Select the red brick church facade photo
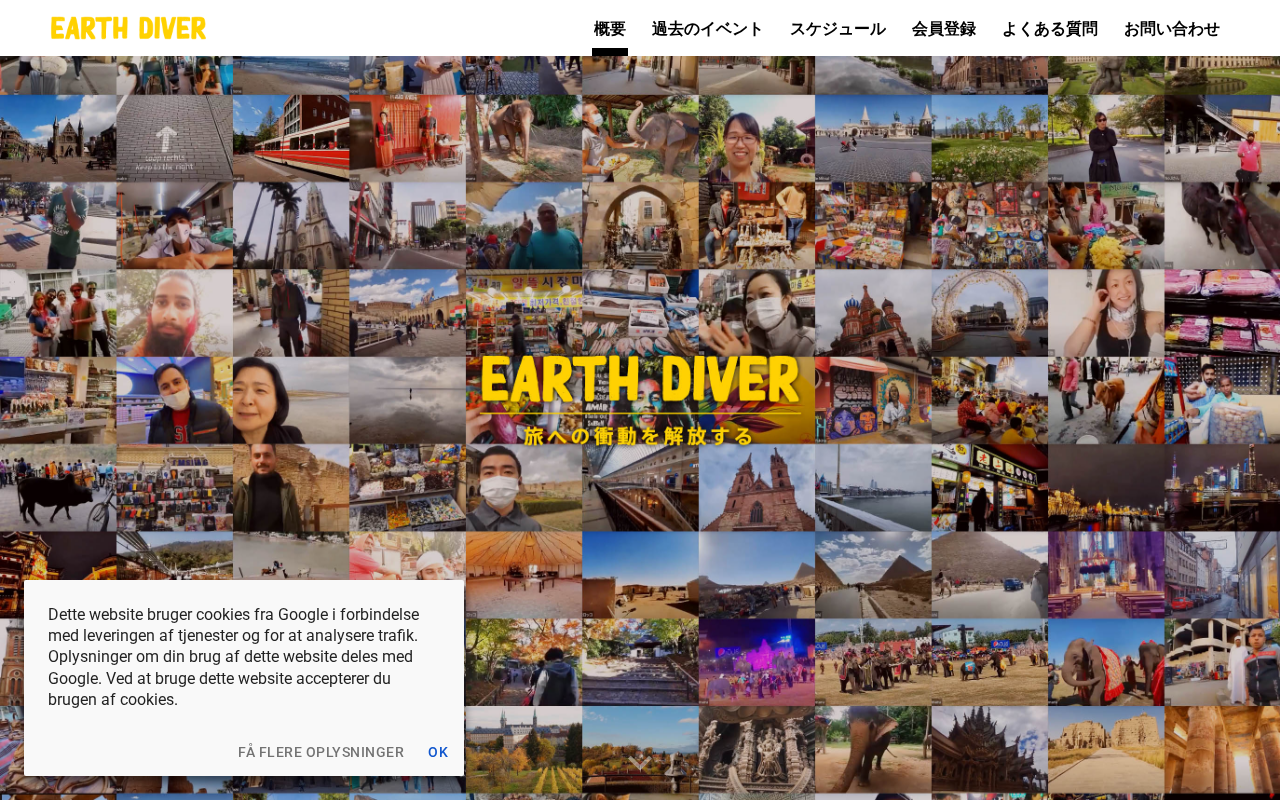Screen dimensions: 1280x800 pyautogui.click(x=757, y=487)
